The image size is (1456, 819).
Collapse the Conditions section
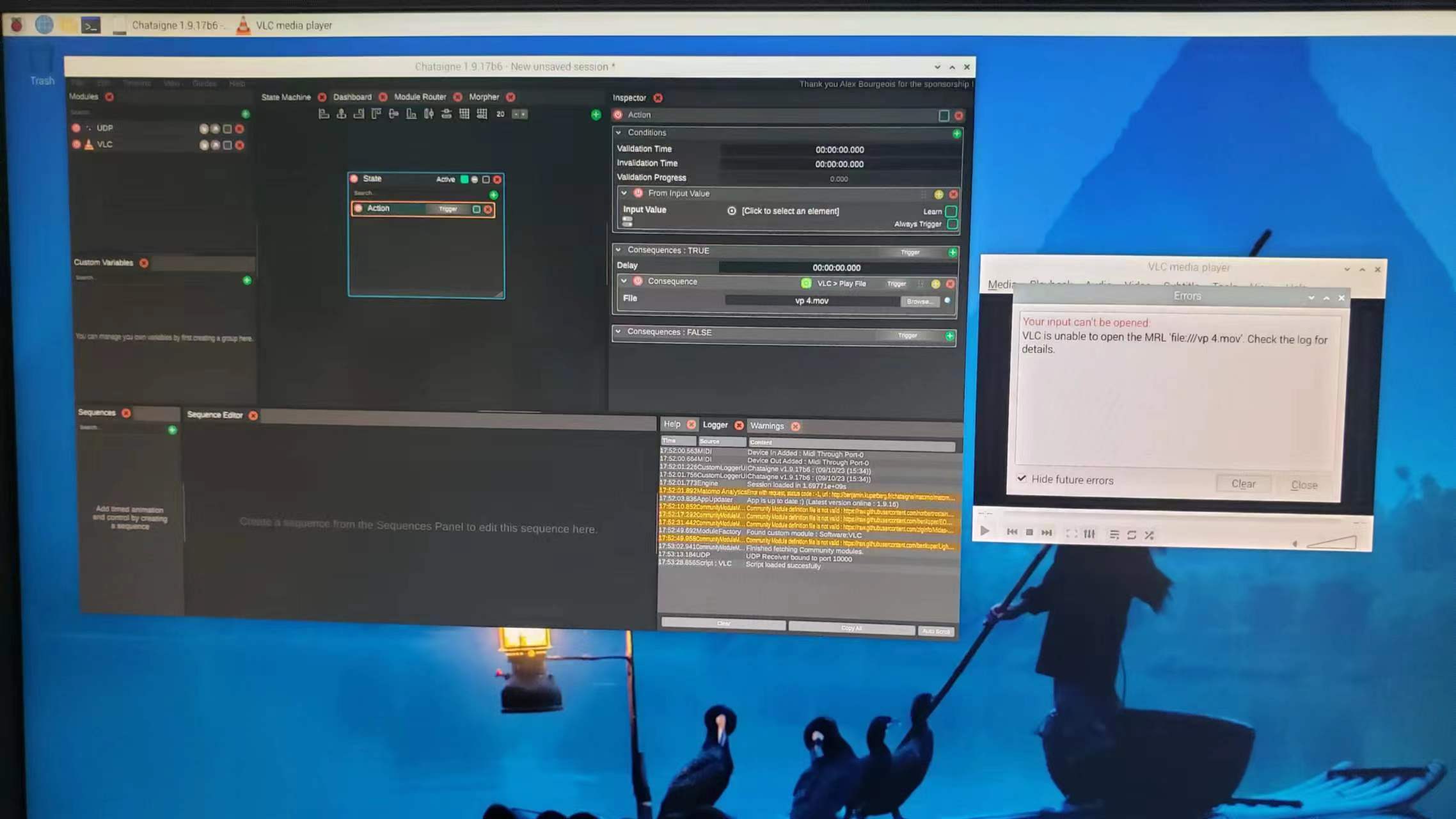[619, 132]
